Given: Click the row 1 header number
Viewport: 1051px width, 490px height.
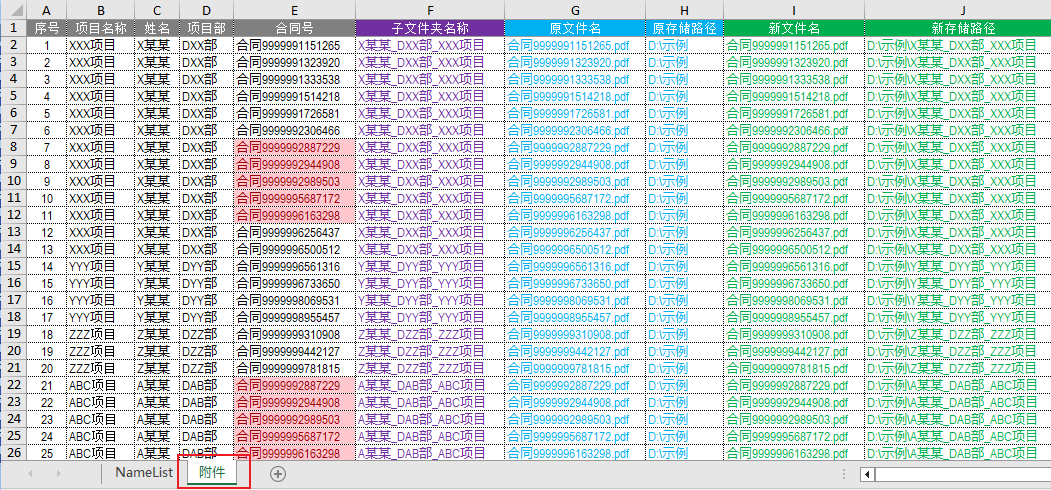Looking at the screenshot, I should click(13, 28).
